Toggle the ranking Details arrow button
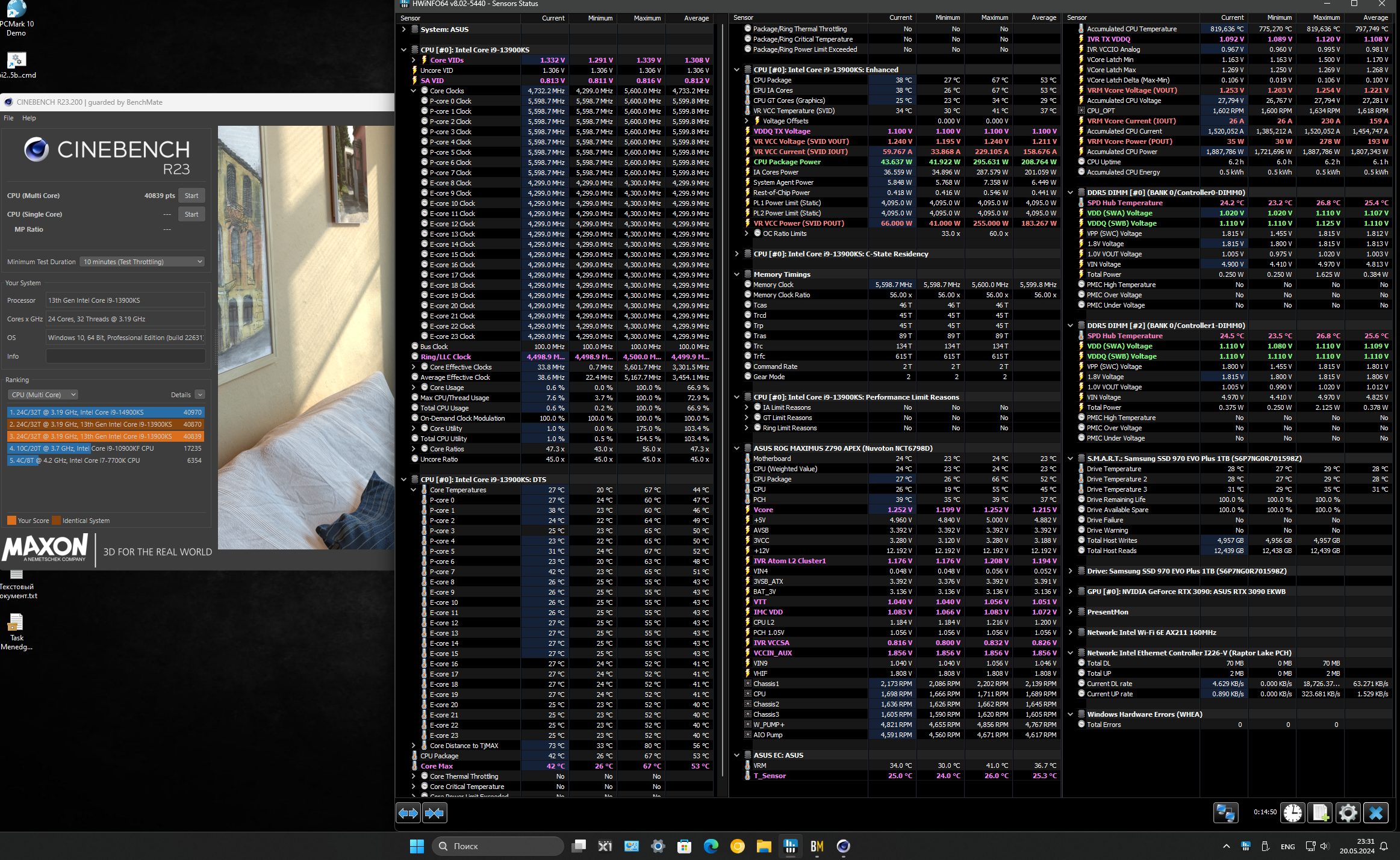Viewport: 1400px width, 860px height. point(200,395)
